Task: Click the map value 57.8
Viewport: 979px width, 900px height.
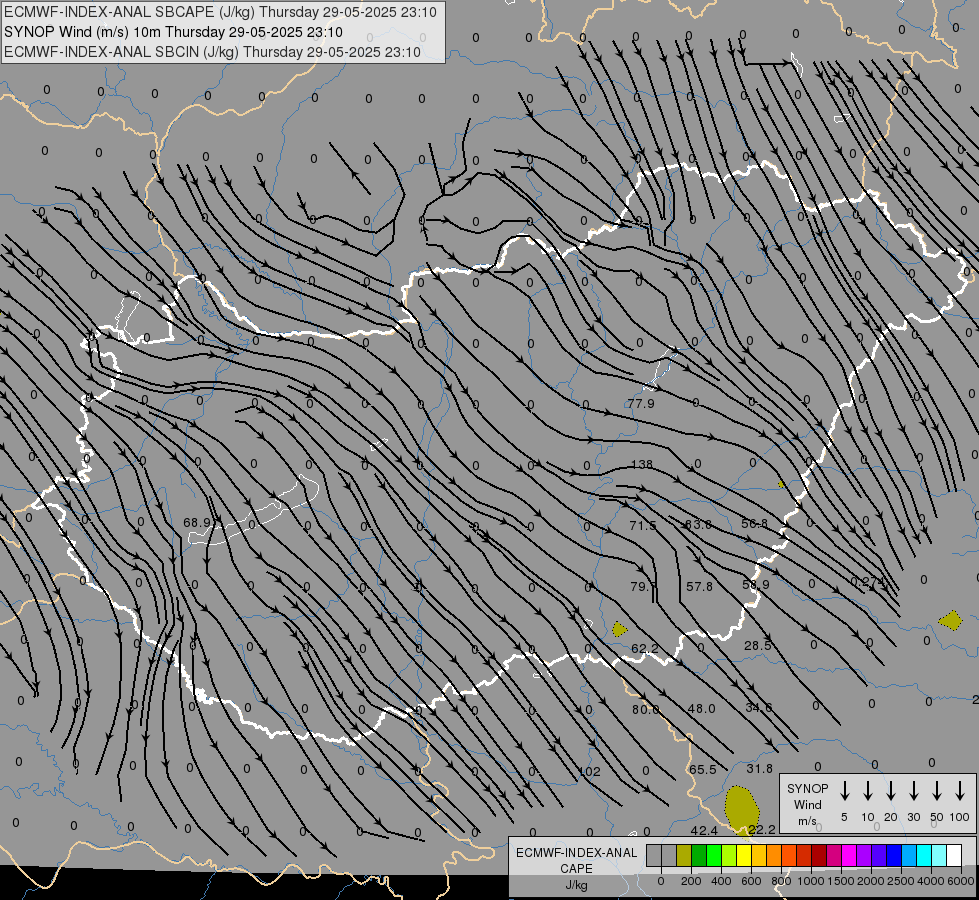Action: click(x=699, y=586)
